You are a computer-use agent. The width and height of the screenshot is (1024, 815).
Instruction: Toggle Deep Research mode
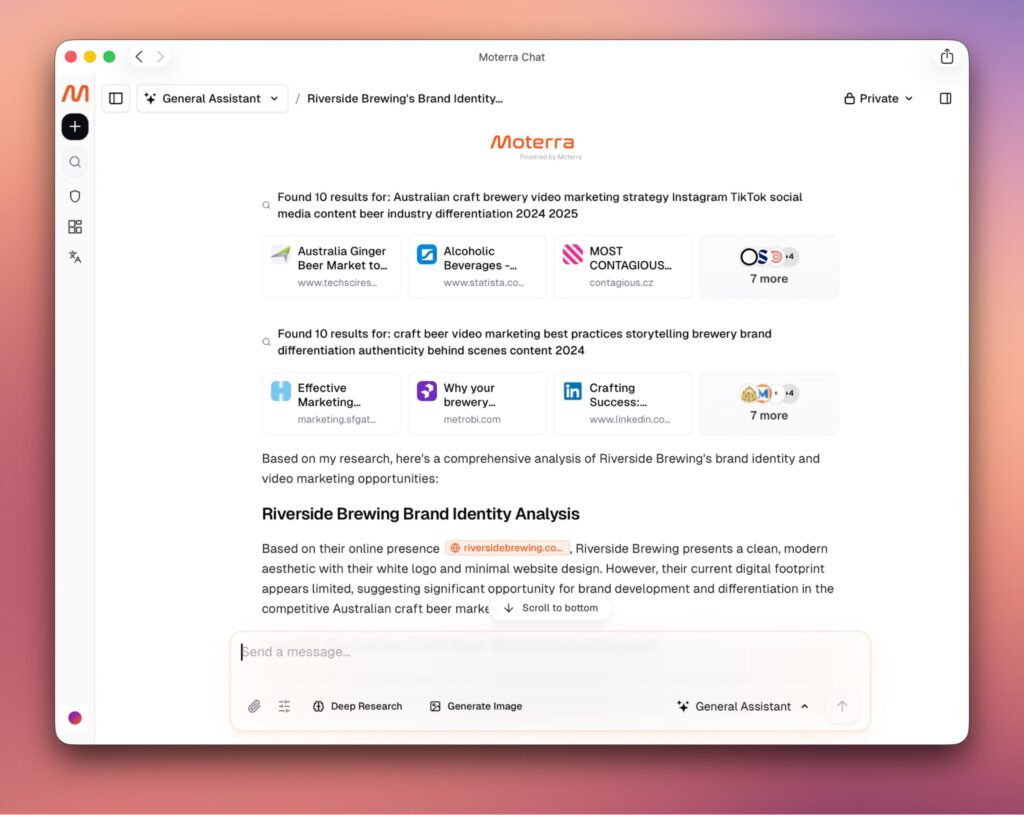[357, 706]
